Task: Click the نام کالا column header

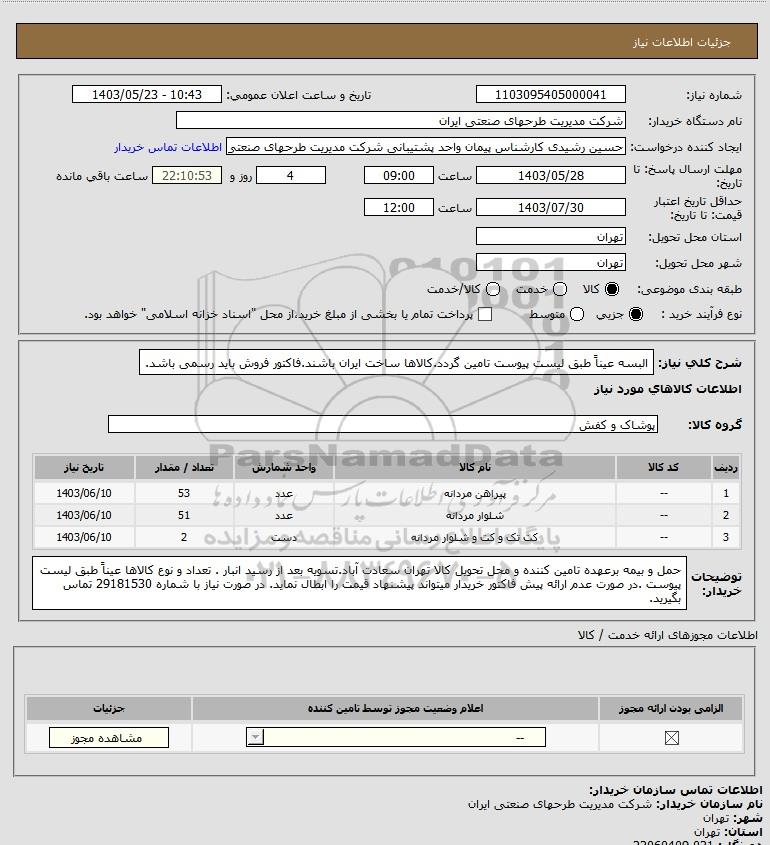Action: [x=475, y=467]
